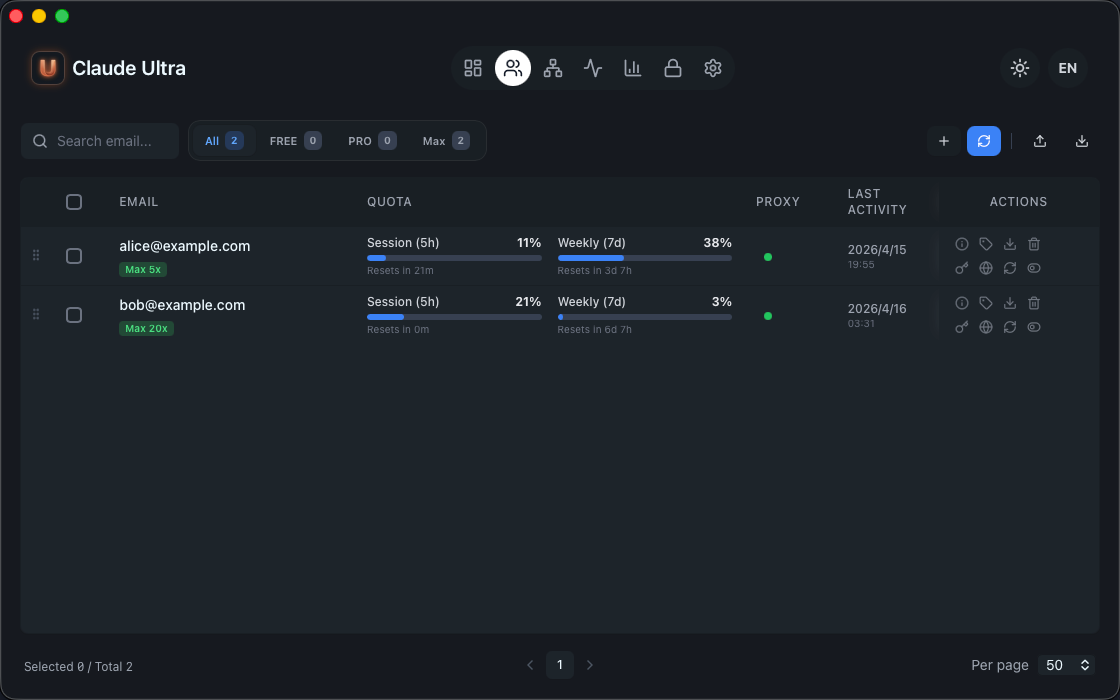Click the PROXY column header
The height and width of the screenshot is (700, 1120).
(x=778, y=201)
